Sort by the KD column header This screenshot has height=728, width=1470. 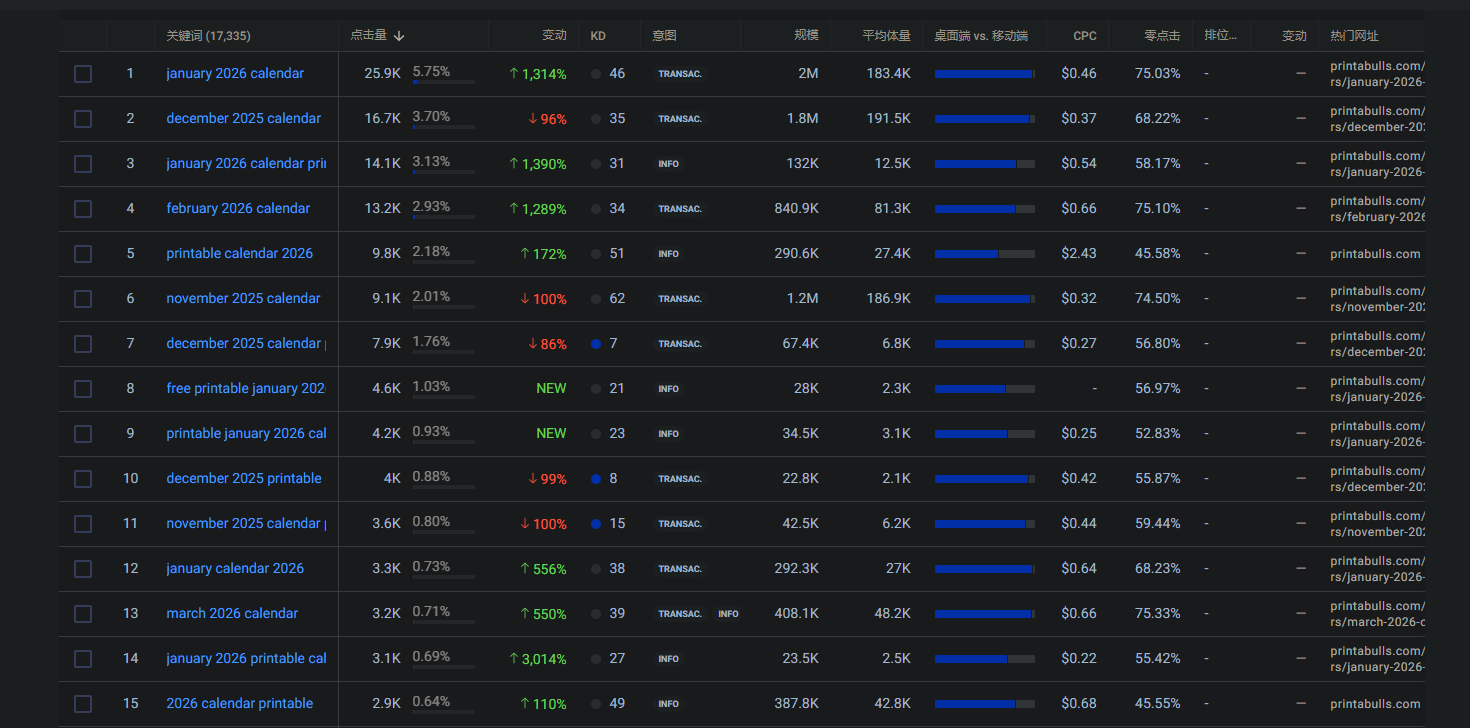[x=598, y=36]
